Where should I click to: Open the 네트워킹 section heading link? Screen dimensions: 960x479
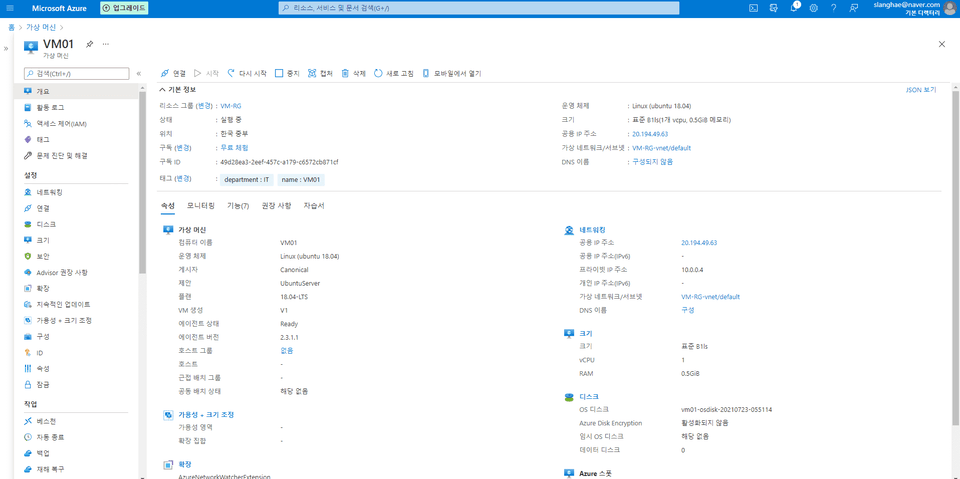592,230
